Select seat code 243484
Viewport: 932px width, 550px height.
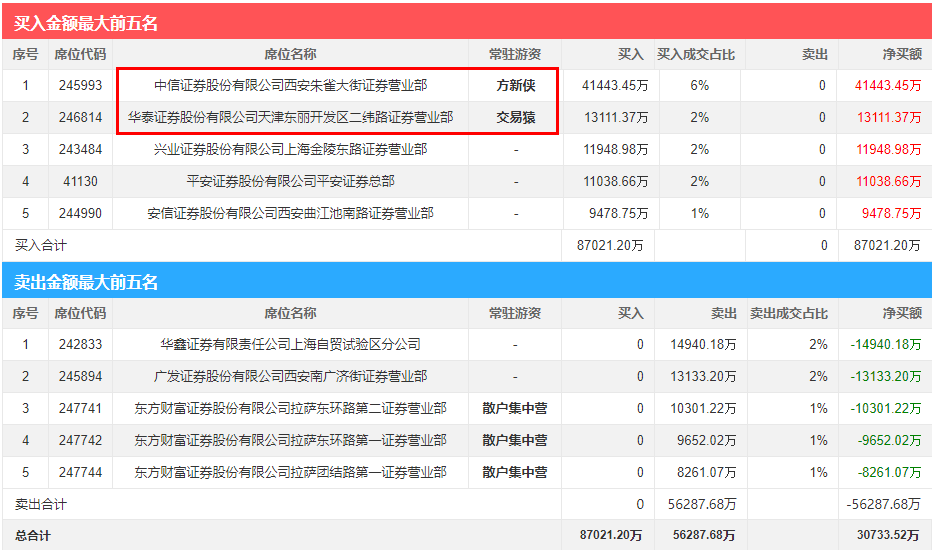point(80,150)
